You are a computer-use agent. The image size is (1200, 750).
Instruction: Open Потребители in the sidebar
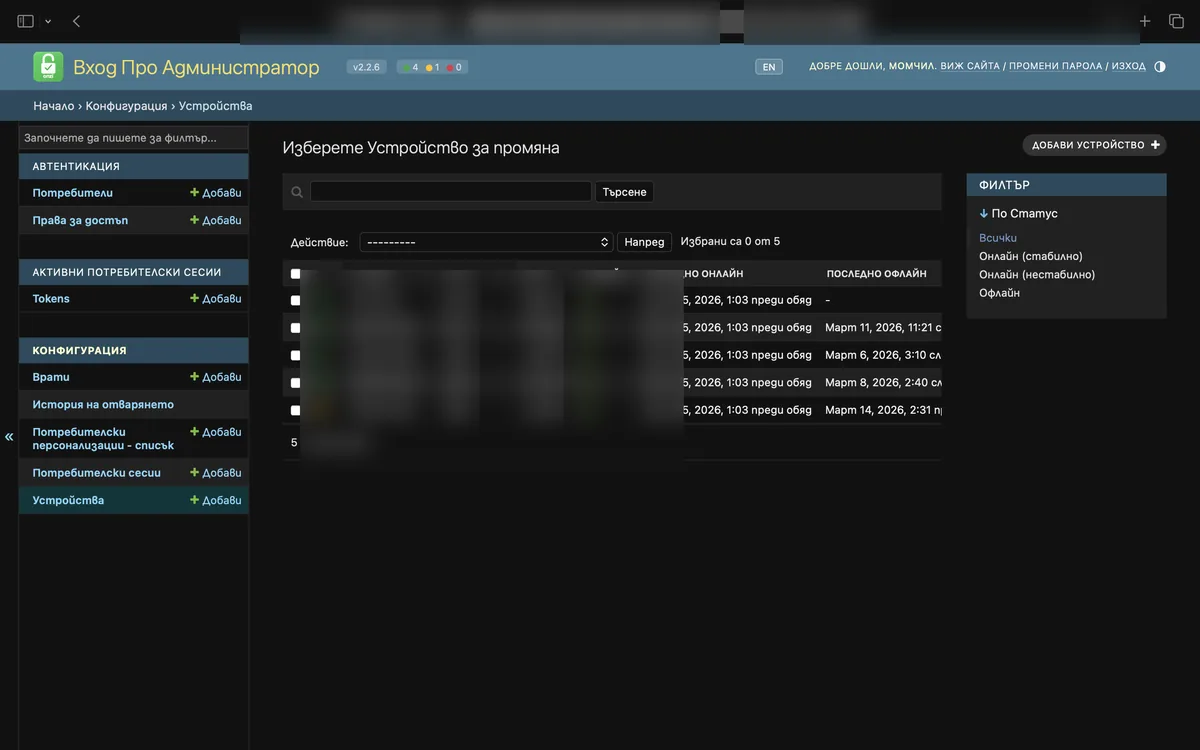tap(72, 193)
